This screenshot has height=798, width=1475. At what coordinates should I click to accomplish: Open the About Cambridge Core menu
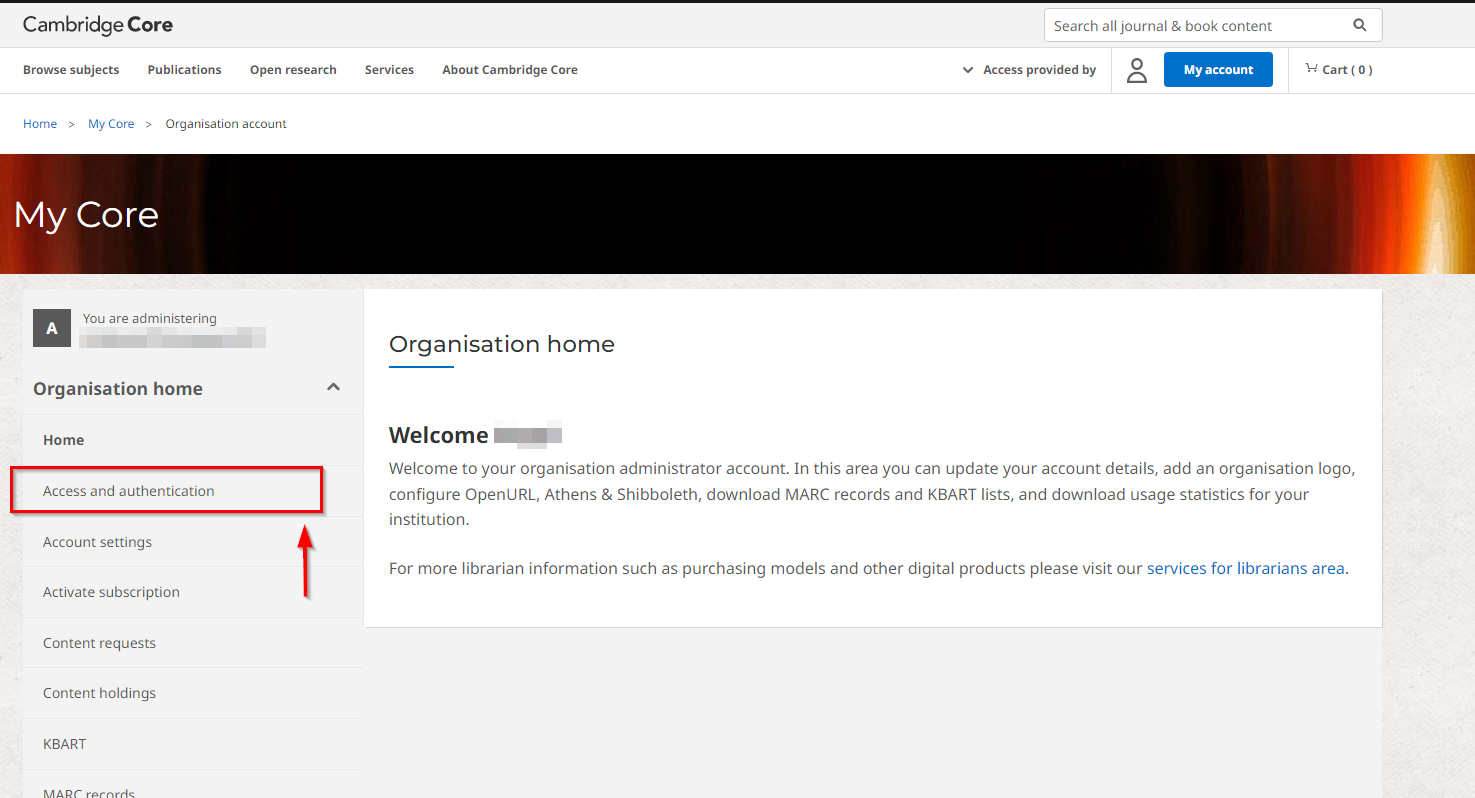510,70
